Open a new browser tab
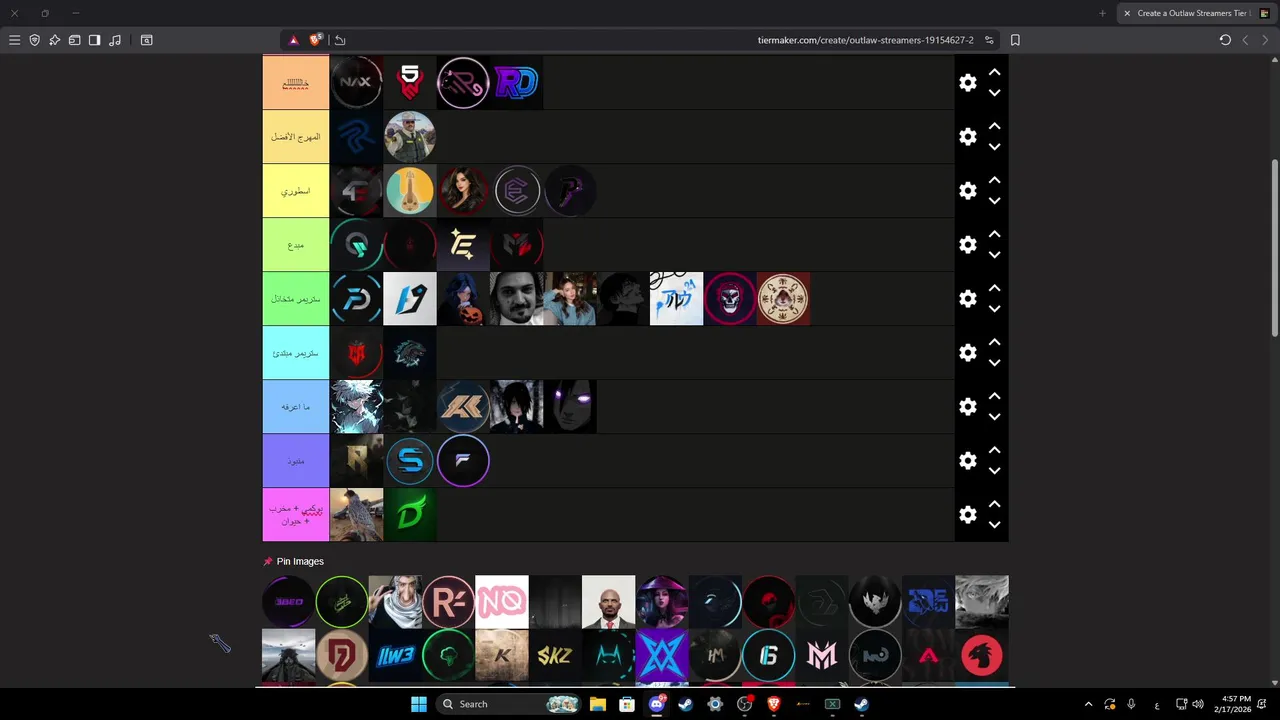The width and height of the screenshot is (1280, 720). click(1102, 13)
